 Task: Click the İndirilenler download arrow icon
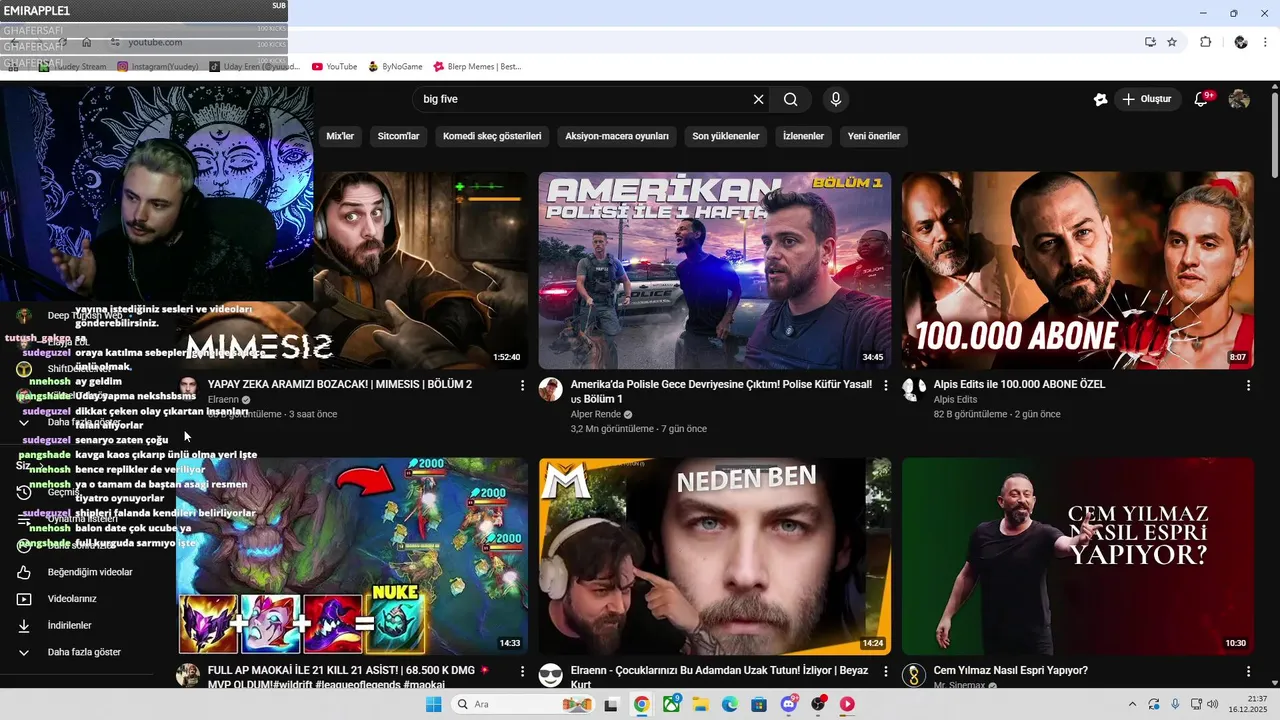click(x=24, y=625)
